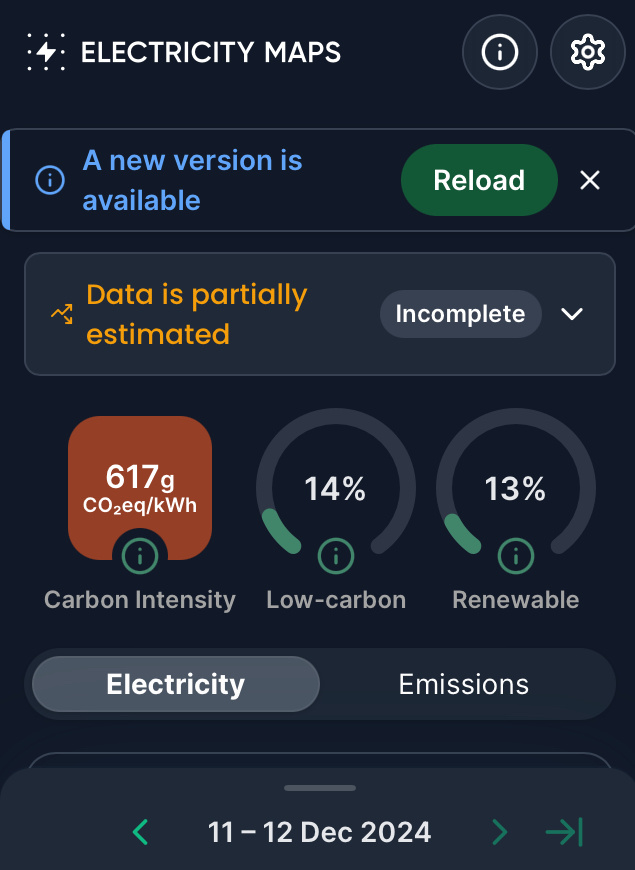
Task: Expand the data estimation details chevron
Action: pyautogui.click(x=572, y=314)
